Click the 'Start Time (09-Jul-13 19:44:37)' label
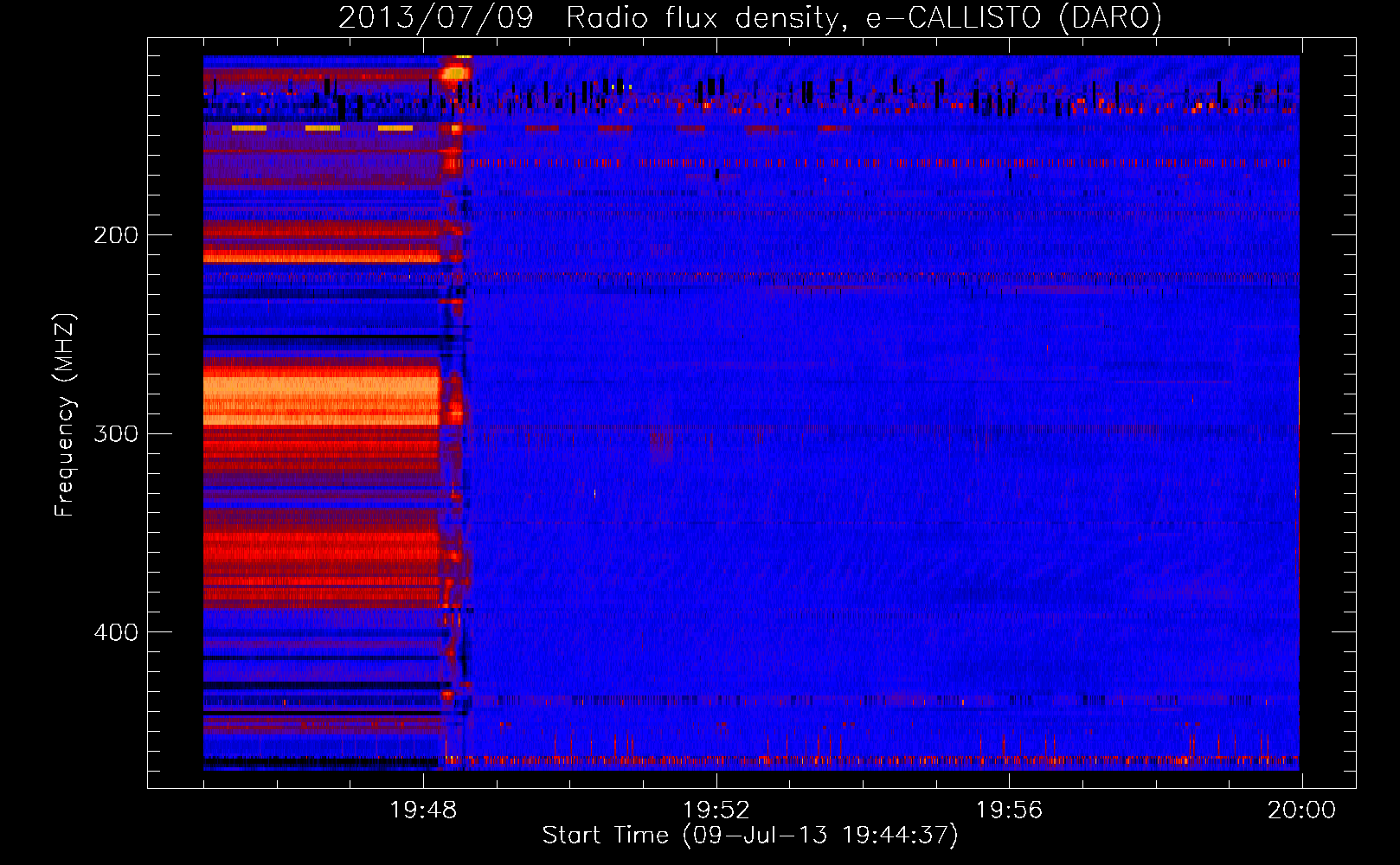 750,836
